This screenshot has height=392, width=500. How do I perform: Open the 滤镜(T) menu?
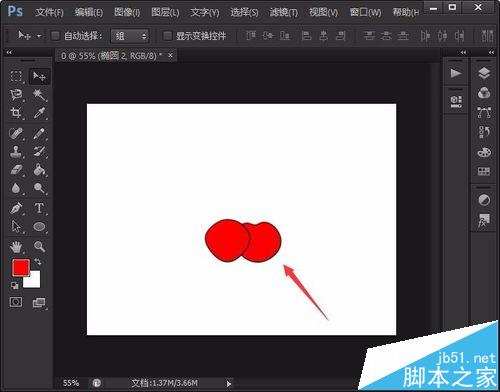[284, 13]
